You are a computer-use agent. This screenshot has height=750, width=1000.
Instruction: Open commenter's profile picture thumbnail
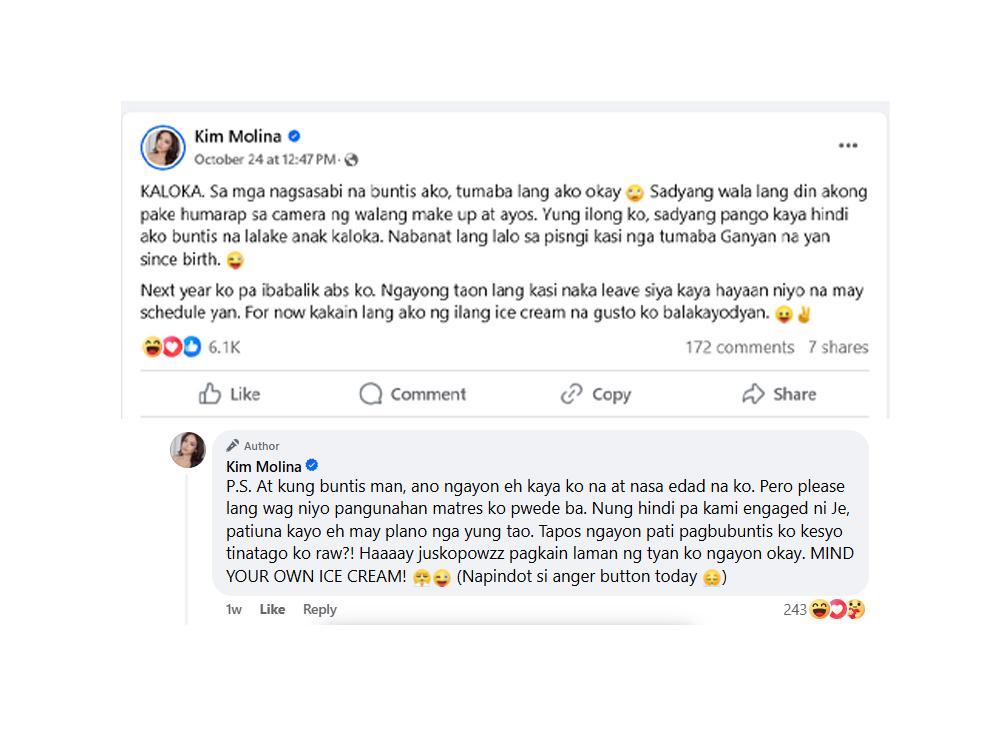click(188, 450)
